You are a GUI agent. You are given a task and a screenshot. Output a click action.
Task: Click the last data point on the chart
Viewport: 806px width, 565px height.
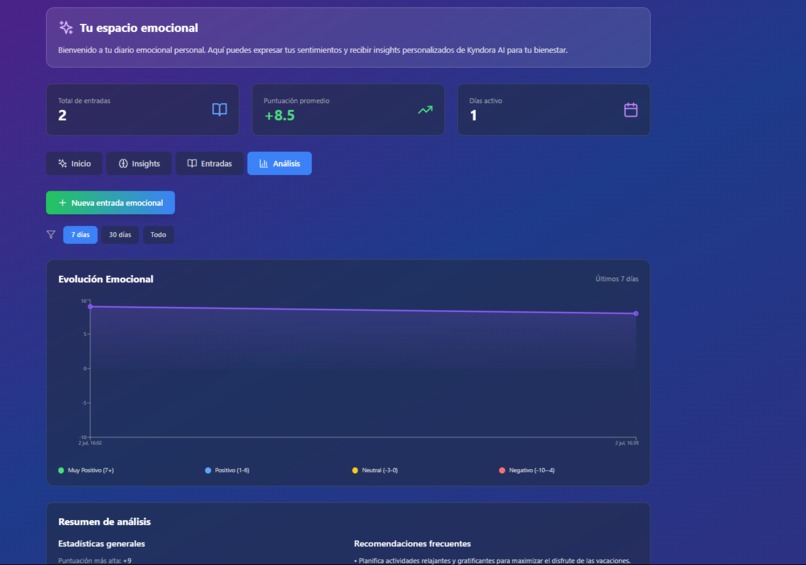[636, 313]
